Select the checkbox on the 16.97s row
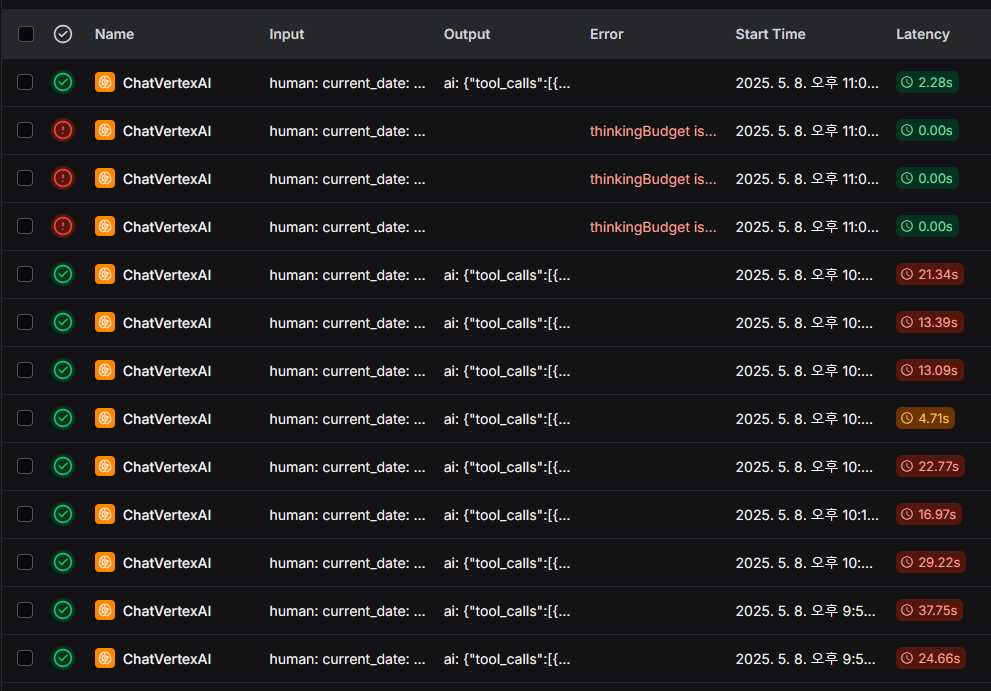The width and height of the screenshot is (991, 691). (25, 515)
